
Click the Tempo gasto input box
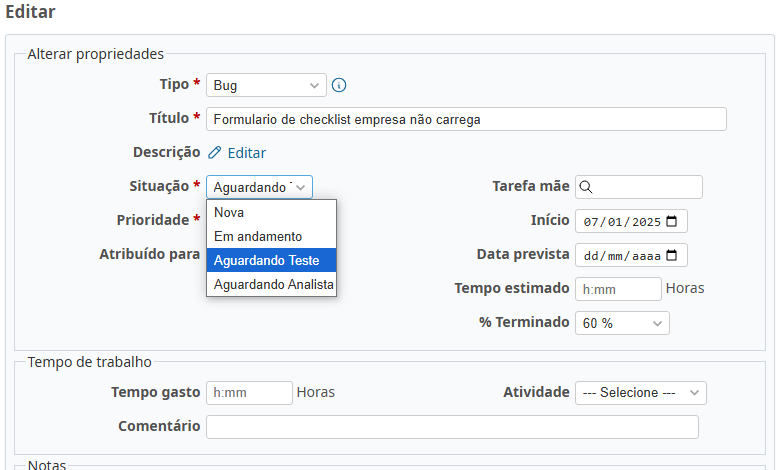tap(249, 393)
